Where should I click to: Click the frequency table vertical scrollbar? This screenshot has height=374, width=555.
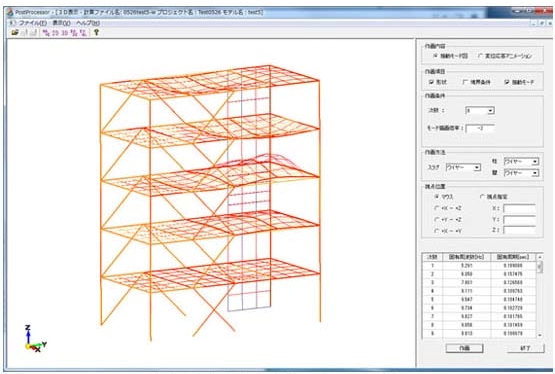click(x=540, y=295)
